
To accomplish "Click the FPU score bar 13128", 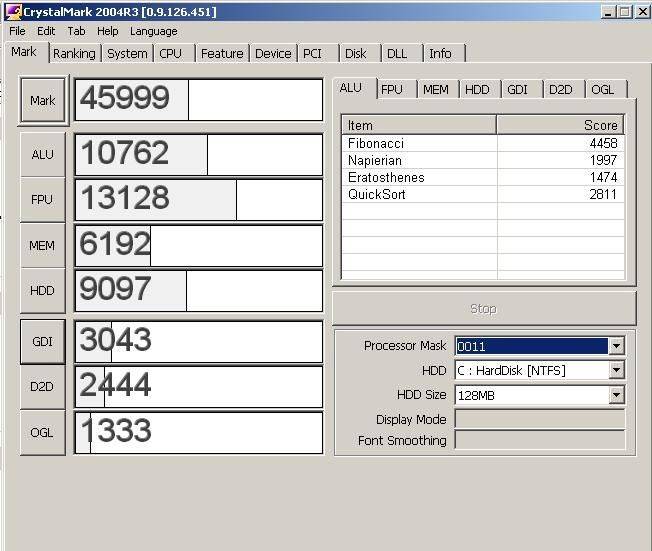I will click(199, 200).
